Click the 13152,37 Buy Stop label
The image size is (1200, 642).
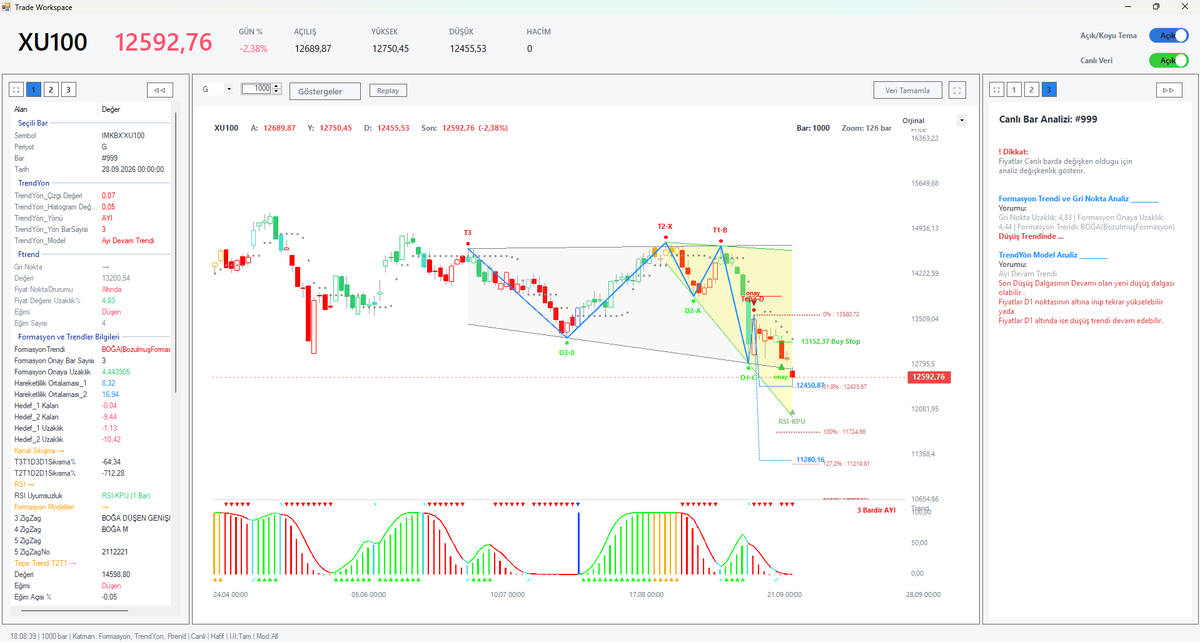[x=830, y=342]
